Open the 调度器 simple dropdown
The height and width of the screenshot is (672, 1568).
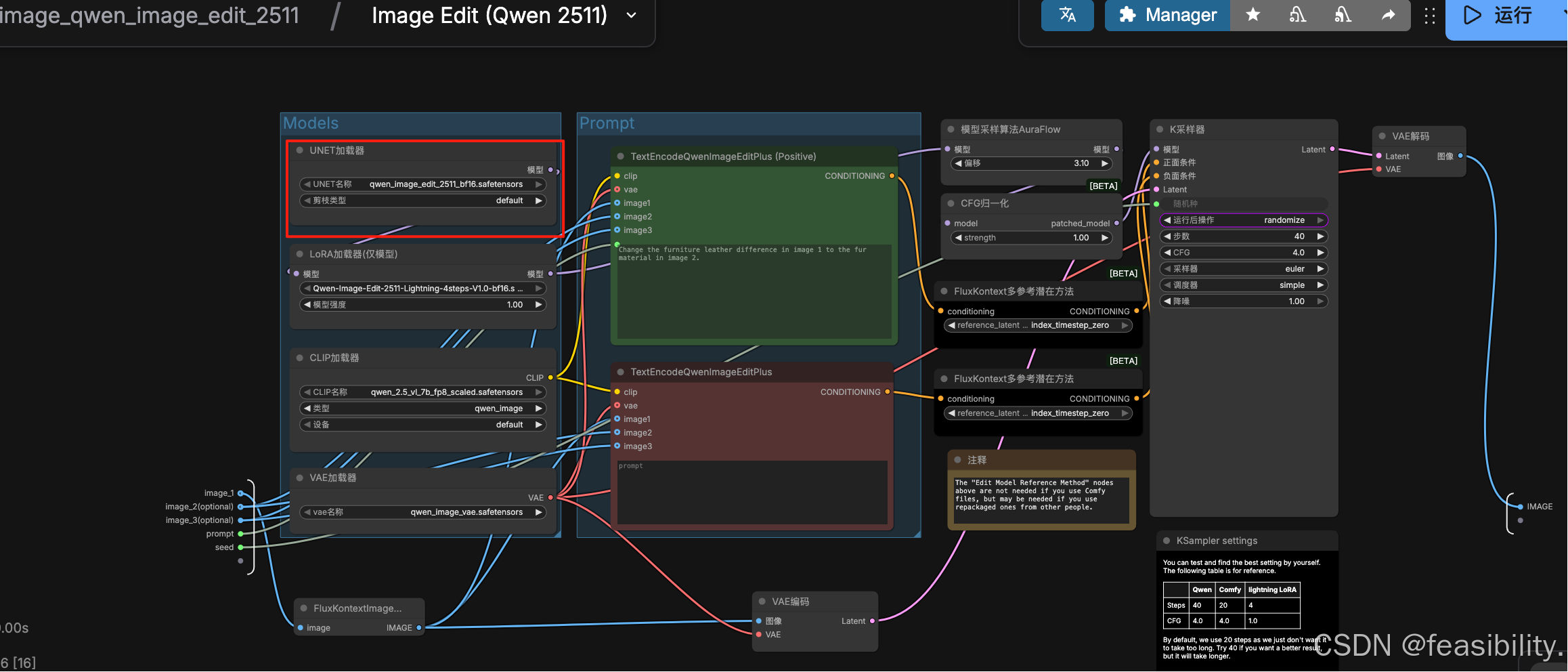pyautogui.click(x=1244, y=285)
